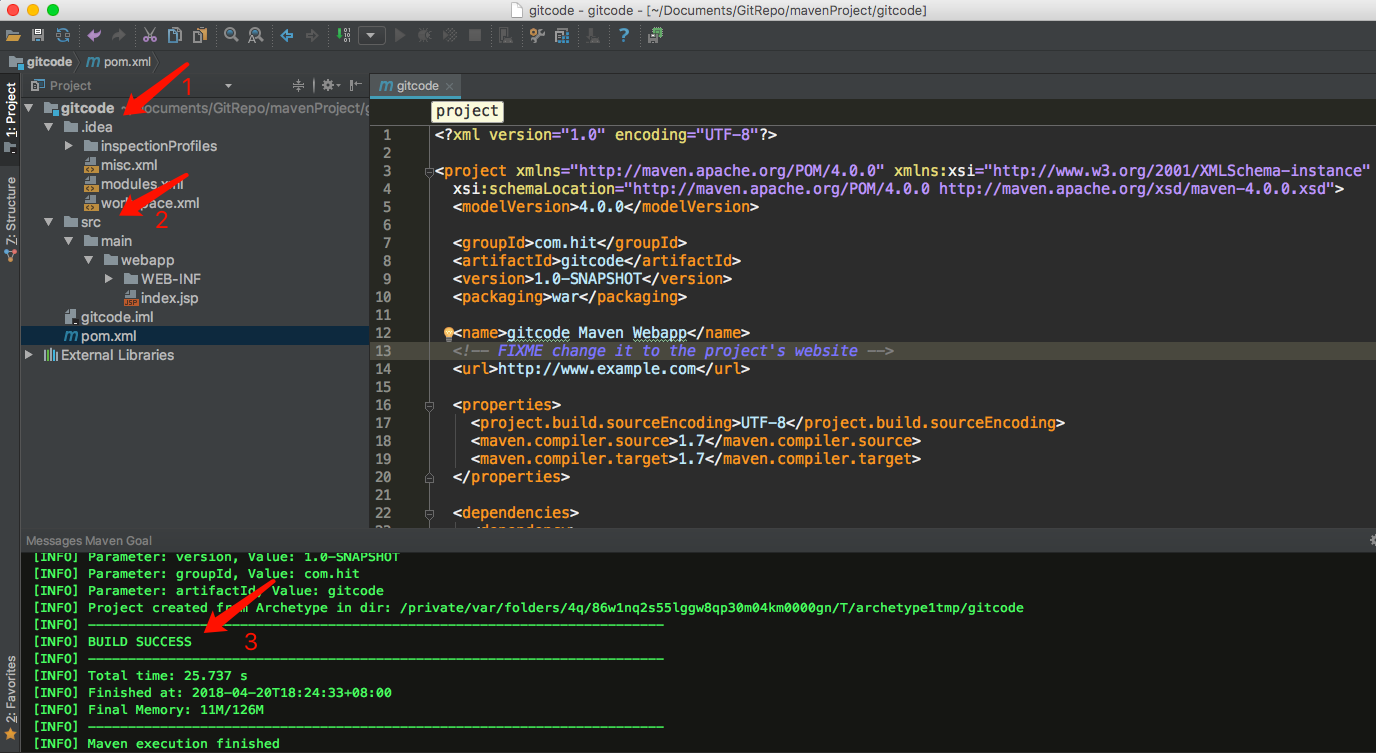
Task: Click the Redo arrow icon
Action: click(x=119, y=35)
